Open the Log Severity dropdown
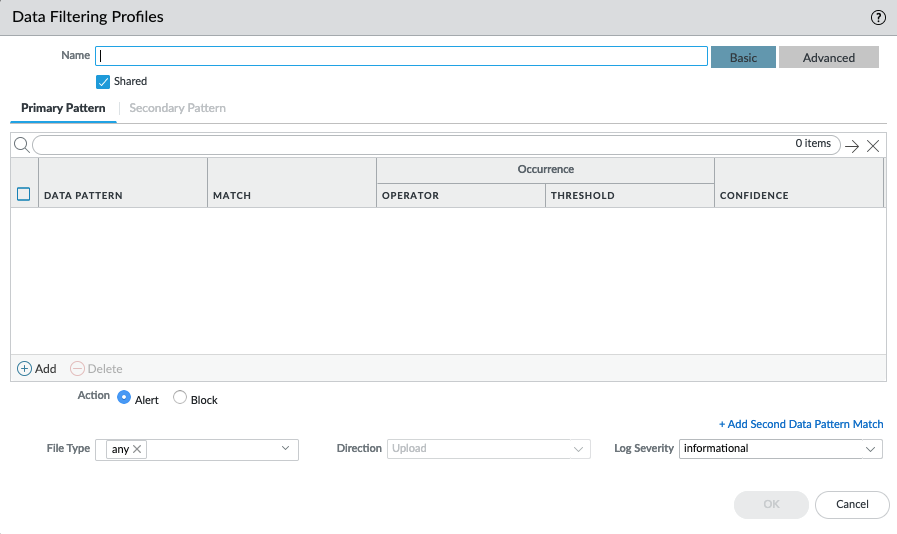Image resolution: width=897 pixels, height=534 pixels. 870,449
